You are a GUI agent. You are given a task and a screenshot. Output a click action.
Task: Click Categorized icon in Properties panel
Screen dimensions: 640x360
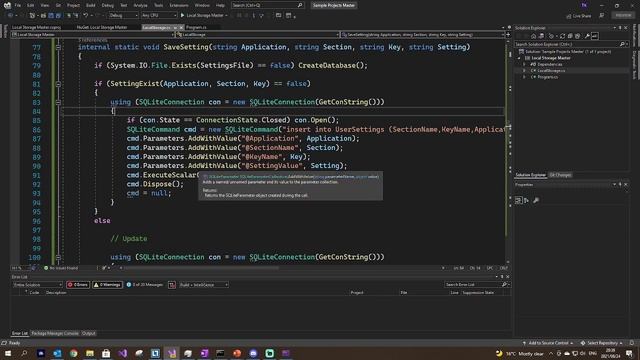pyautogui.click(x=518, y=200)
